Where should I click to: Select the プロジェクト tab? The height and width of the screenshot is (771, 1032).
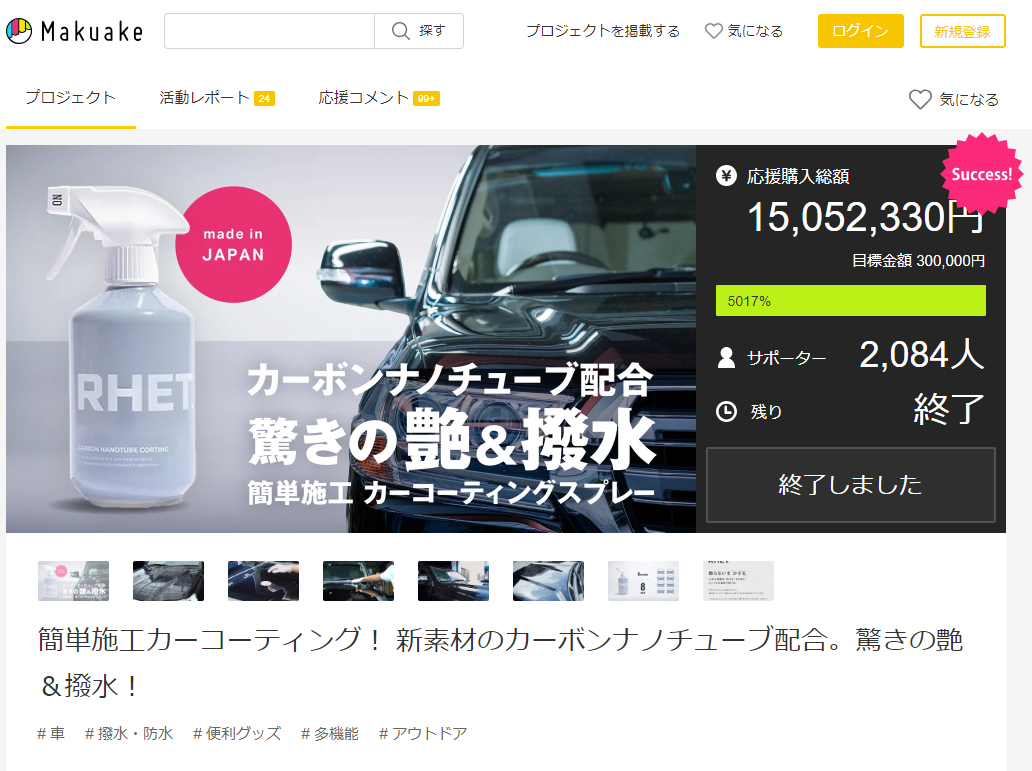point(70,98)
